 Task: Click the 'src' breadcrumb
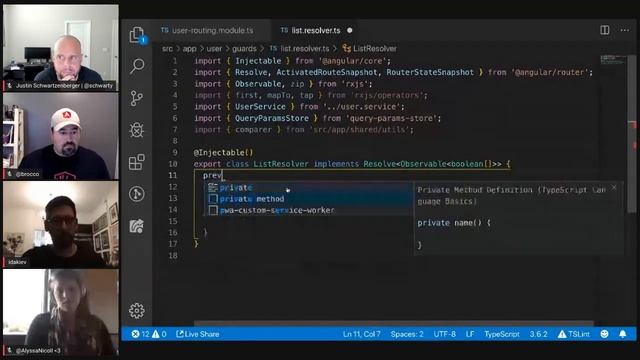[x=167, y=49]
